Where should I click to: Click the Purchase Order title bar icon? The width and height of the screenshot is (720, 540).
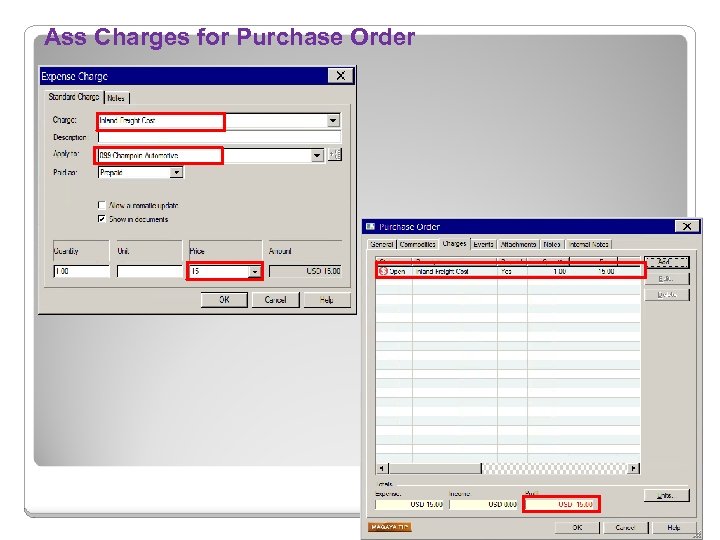(370, 226)
